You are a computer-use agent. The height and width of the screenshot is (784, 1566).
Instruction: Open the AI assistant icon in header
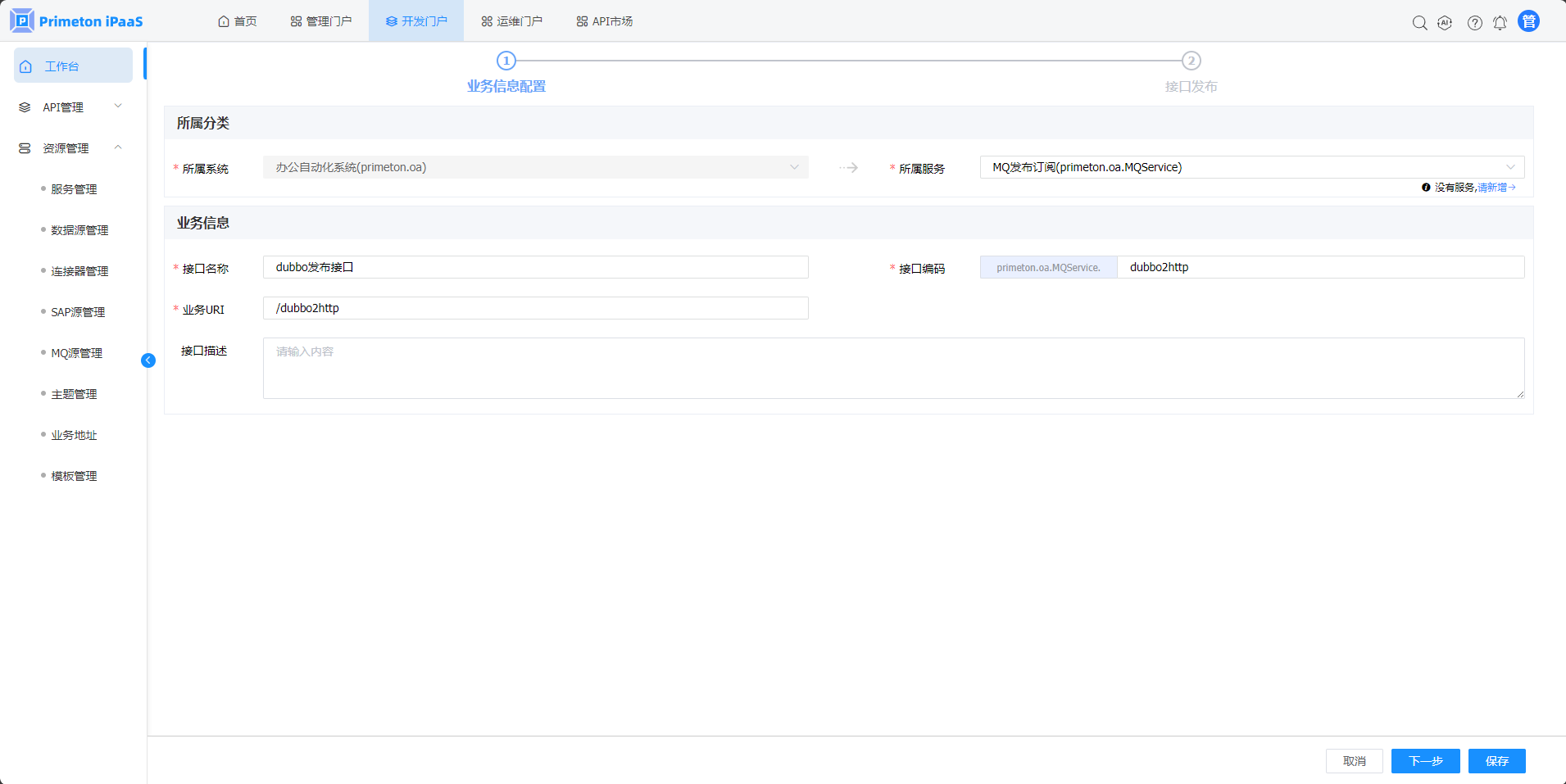pos(1445,23)
